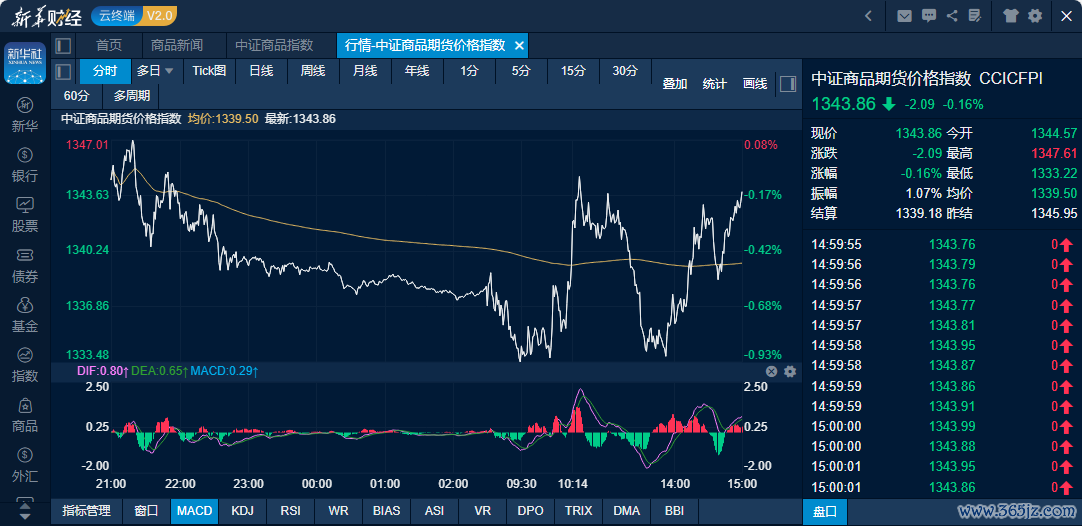
Task: Switch to 日线 daily chart
Action: (261, 70)
